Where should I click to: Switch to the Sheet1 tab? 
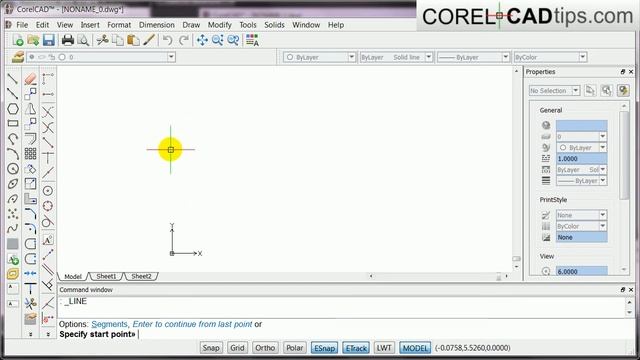point(106,276)
